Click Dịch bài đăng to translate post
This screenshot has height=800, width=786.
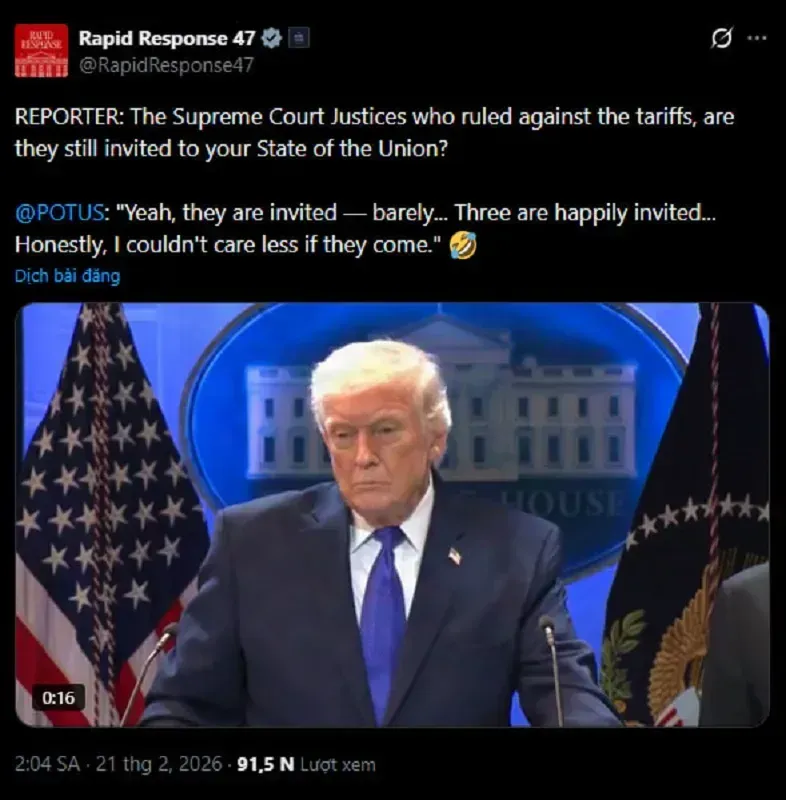pyautogui.click(x=67, y=276)
